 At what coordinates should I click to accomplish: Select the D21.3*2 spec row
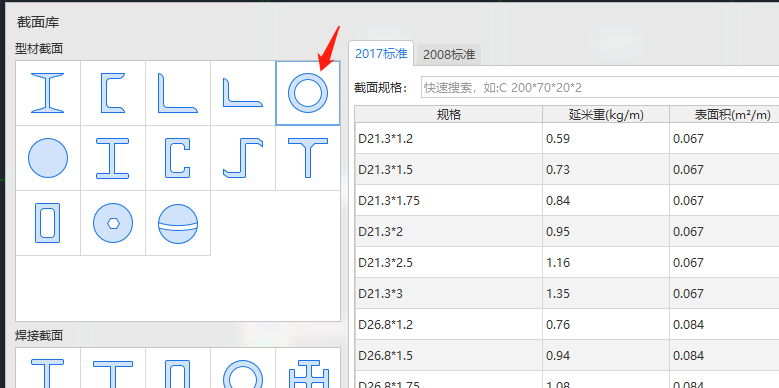[x=567, y=232]
